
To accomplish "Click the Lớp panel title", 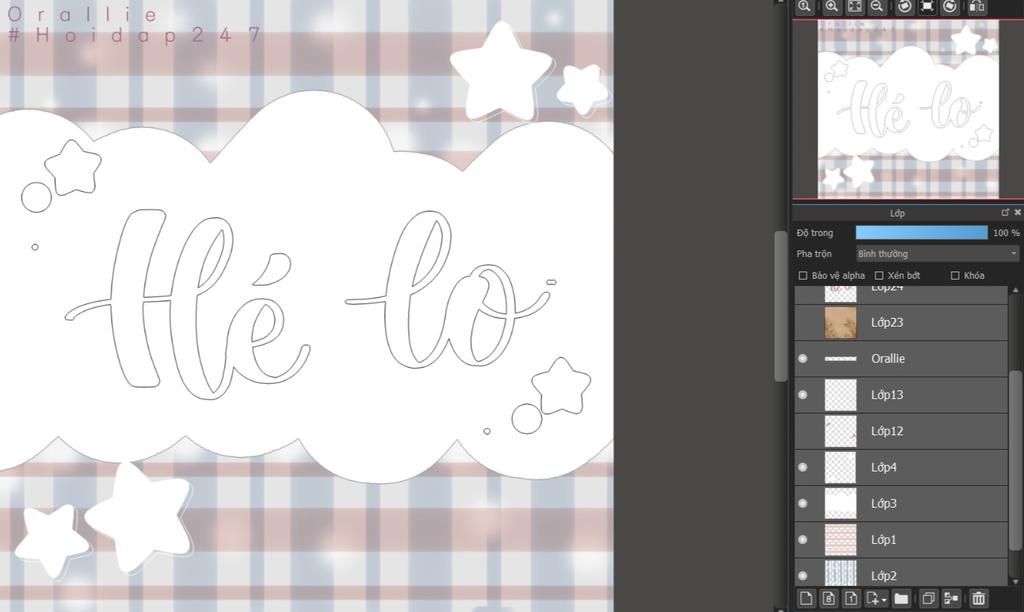I will coord(897,213).
